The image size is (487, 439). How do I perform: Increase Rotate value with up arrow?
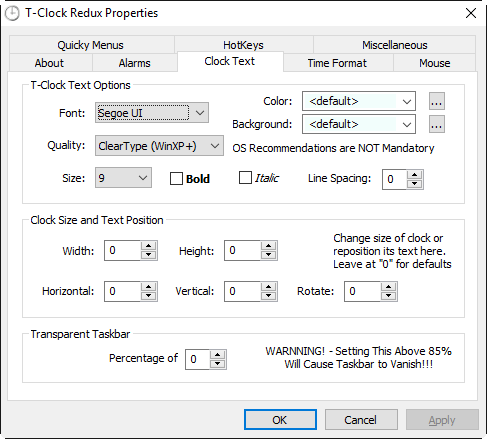pyautogui.click(x=389, y=287)
